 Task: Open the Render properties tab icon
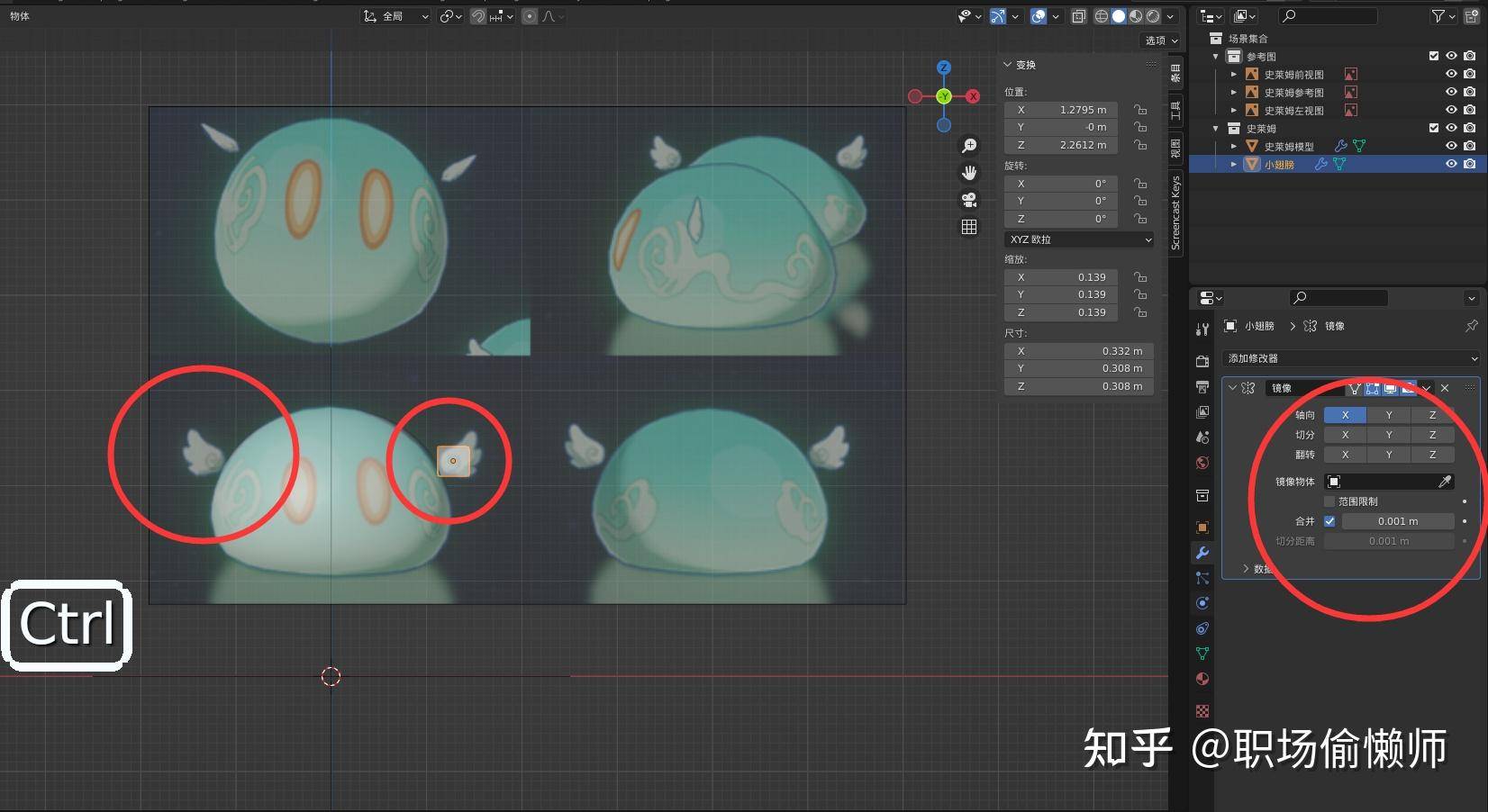1202,361
